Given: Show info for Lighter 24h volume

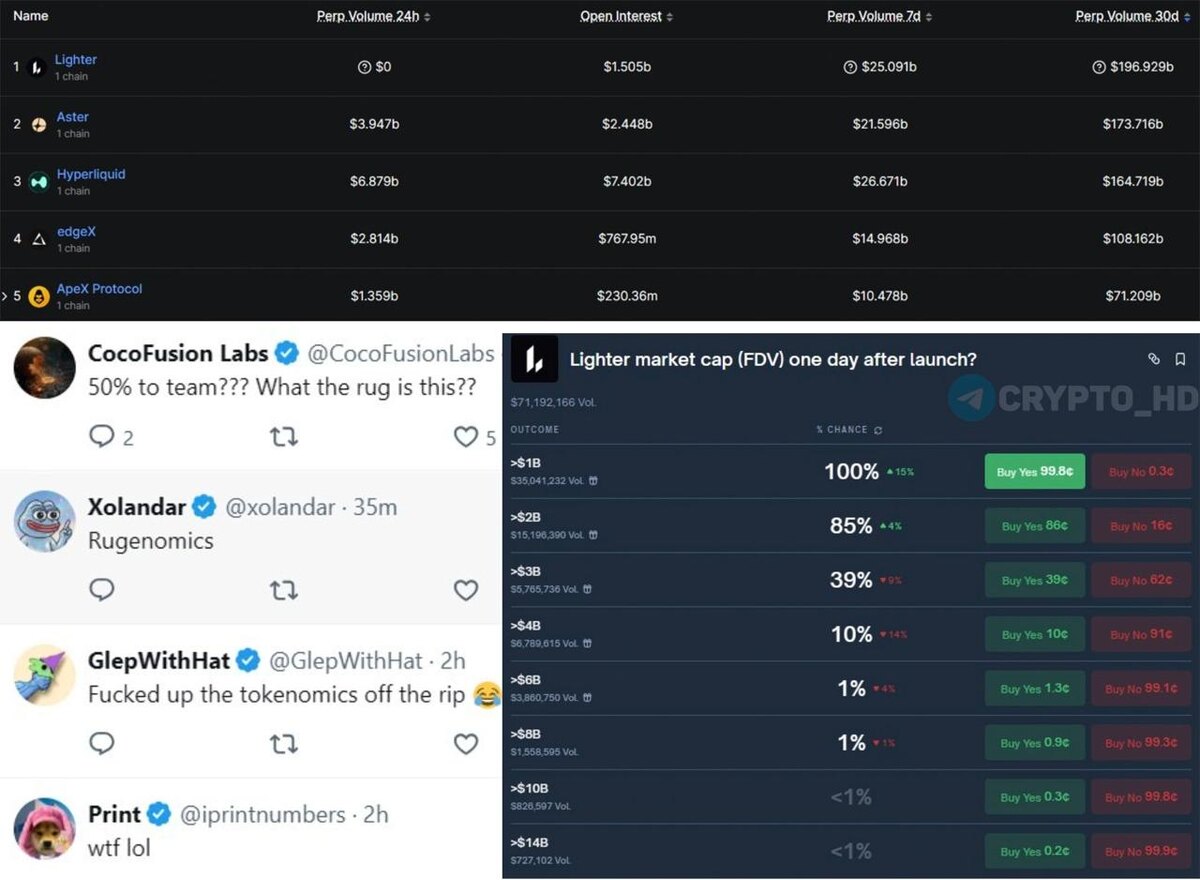Looking at the screenshot, I should coord(364,67).
